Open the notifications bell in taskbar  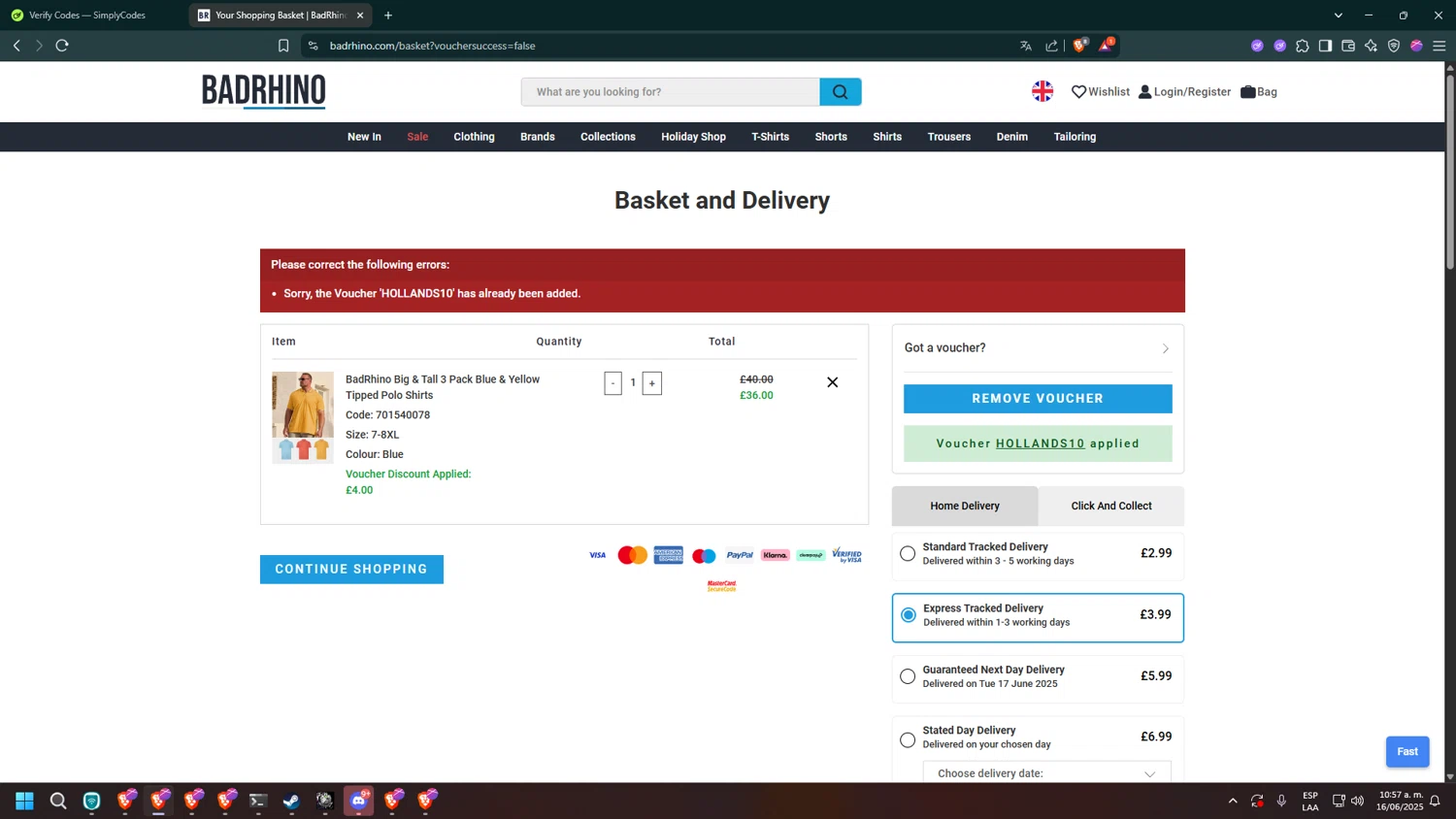1435,801
